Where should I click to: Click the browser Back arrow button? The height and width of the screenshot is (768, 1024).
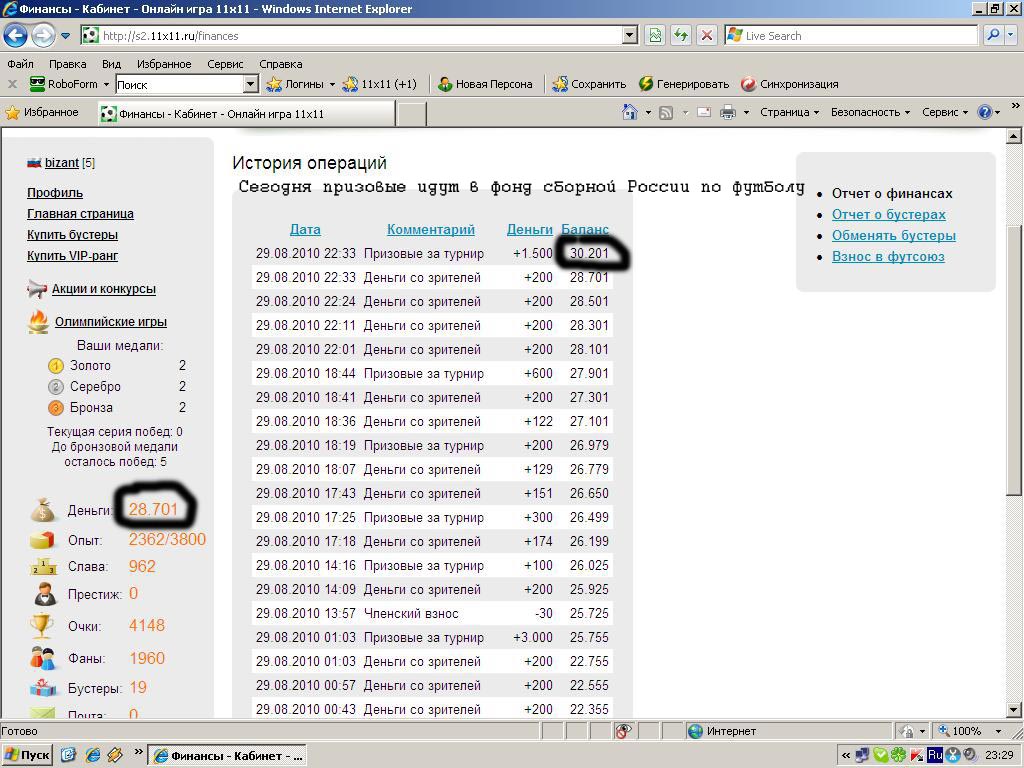click(x=16, y=36)
